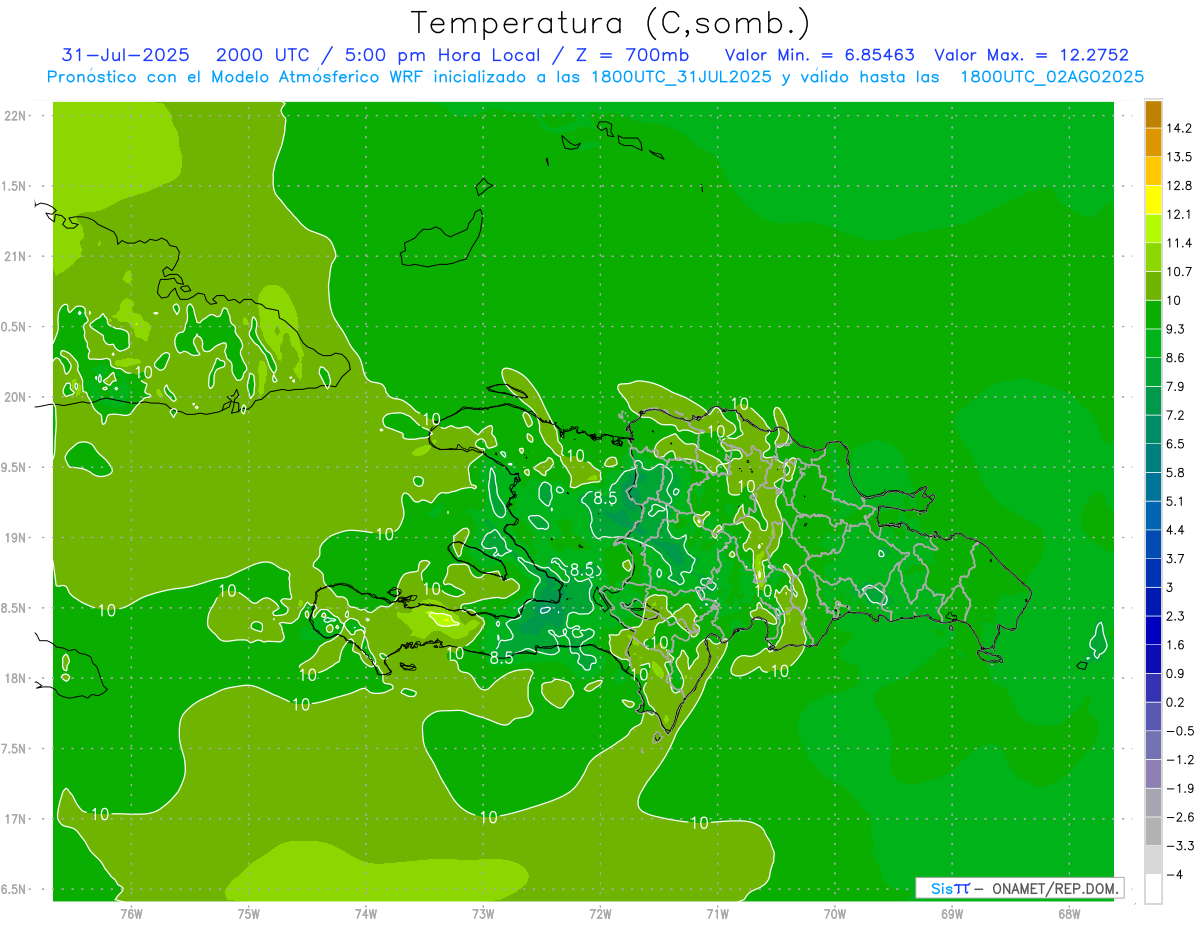Select the 5.1 colorbar scale label
The width and height of the screenshot is (1200, 927).
(1175, 501)
